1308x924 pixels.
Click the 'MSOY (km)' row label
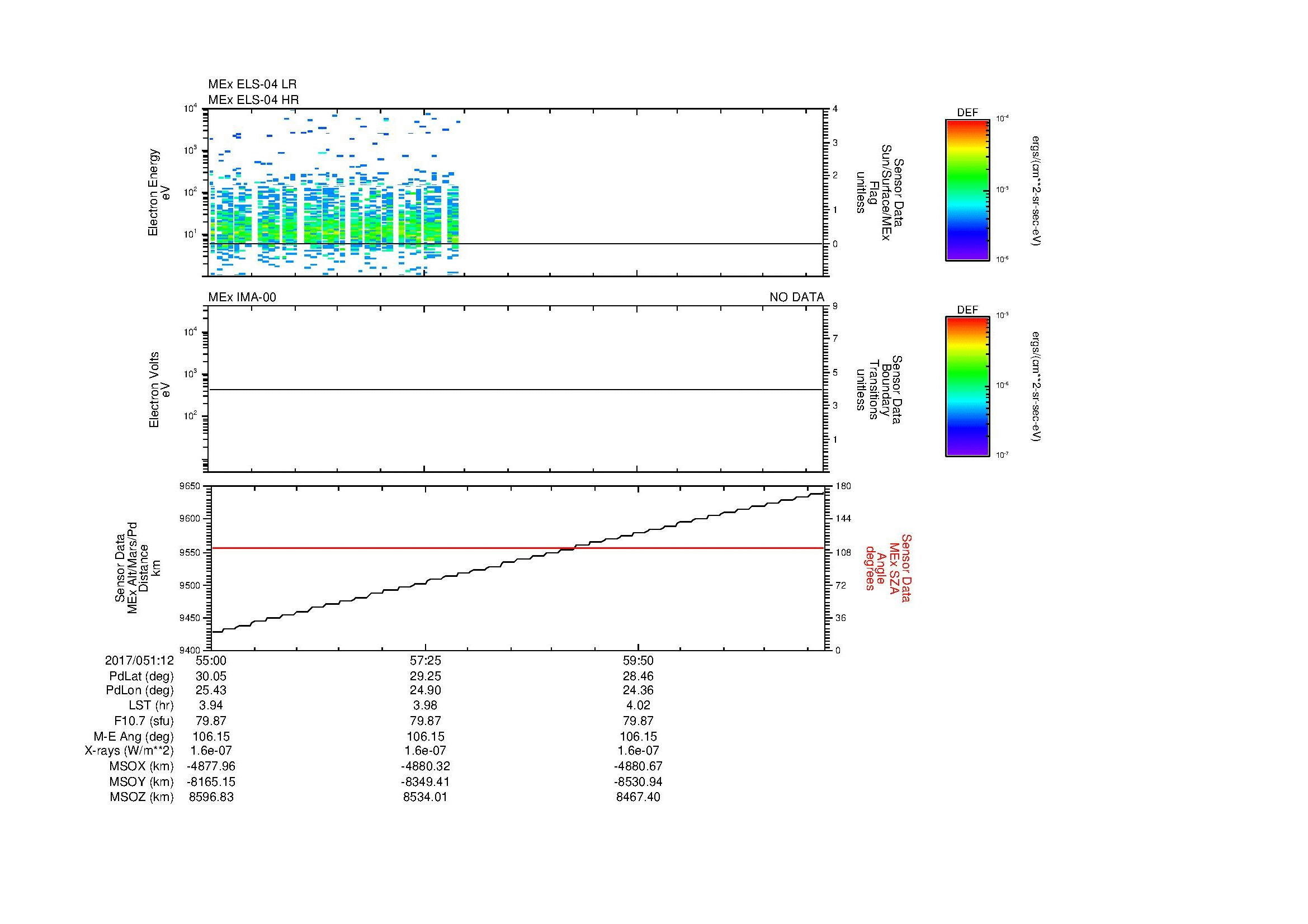coord(142,781)
